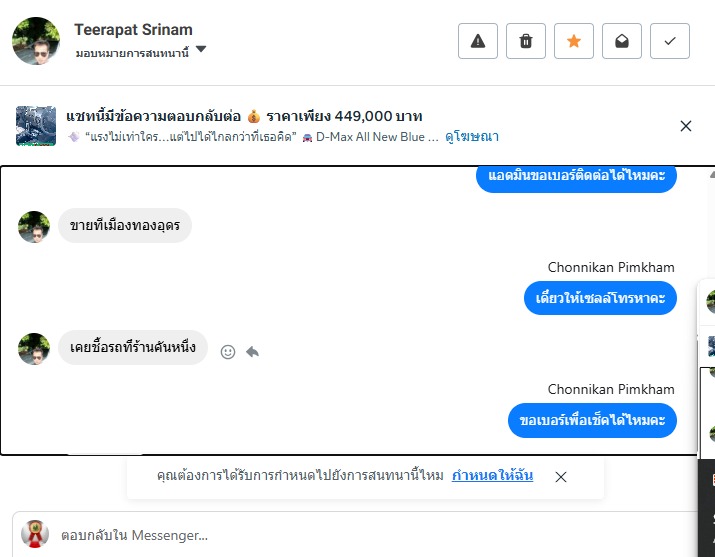This screenshot has width=715, height=557.
Task: Reply to the เคยซื้อรถที่ร้านคันหนึ่ง message
Action: tap(252, 352)
